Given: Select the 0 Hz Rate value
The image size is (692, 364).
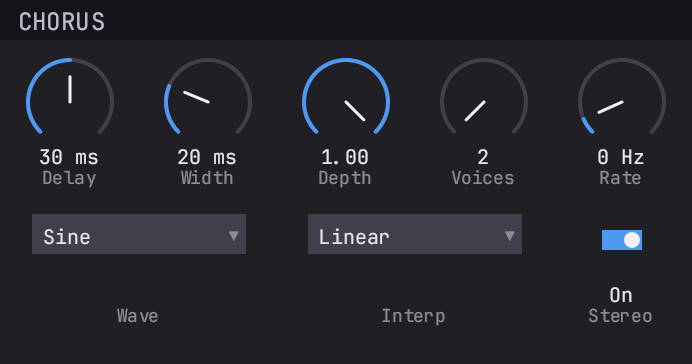Looking at the screenshot, I should (621, 157).
